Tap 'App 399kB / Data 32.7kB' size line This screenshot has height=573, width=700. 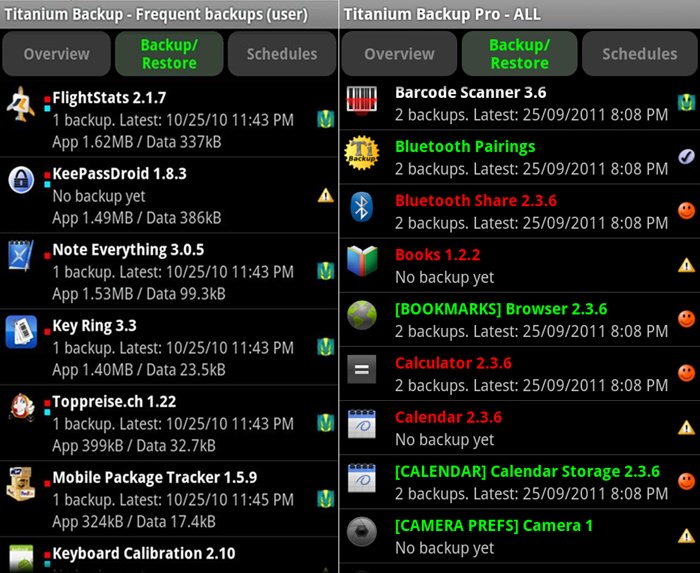[x=134, y=446]
